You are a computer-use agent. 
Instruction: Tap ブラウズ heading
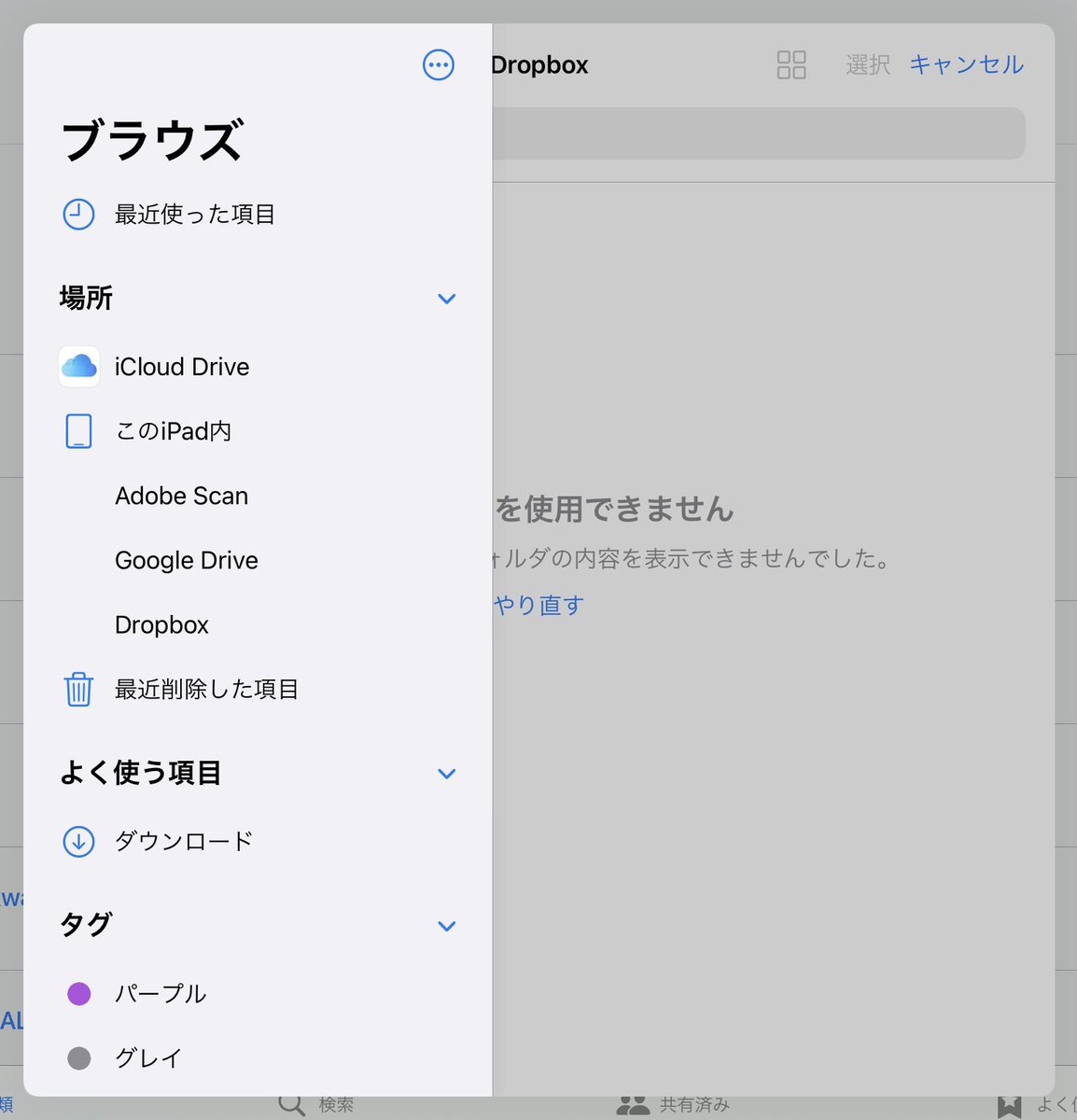[x=152, y=141]
